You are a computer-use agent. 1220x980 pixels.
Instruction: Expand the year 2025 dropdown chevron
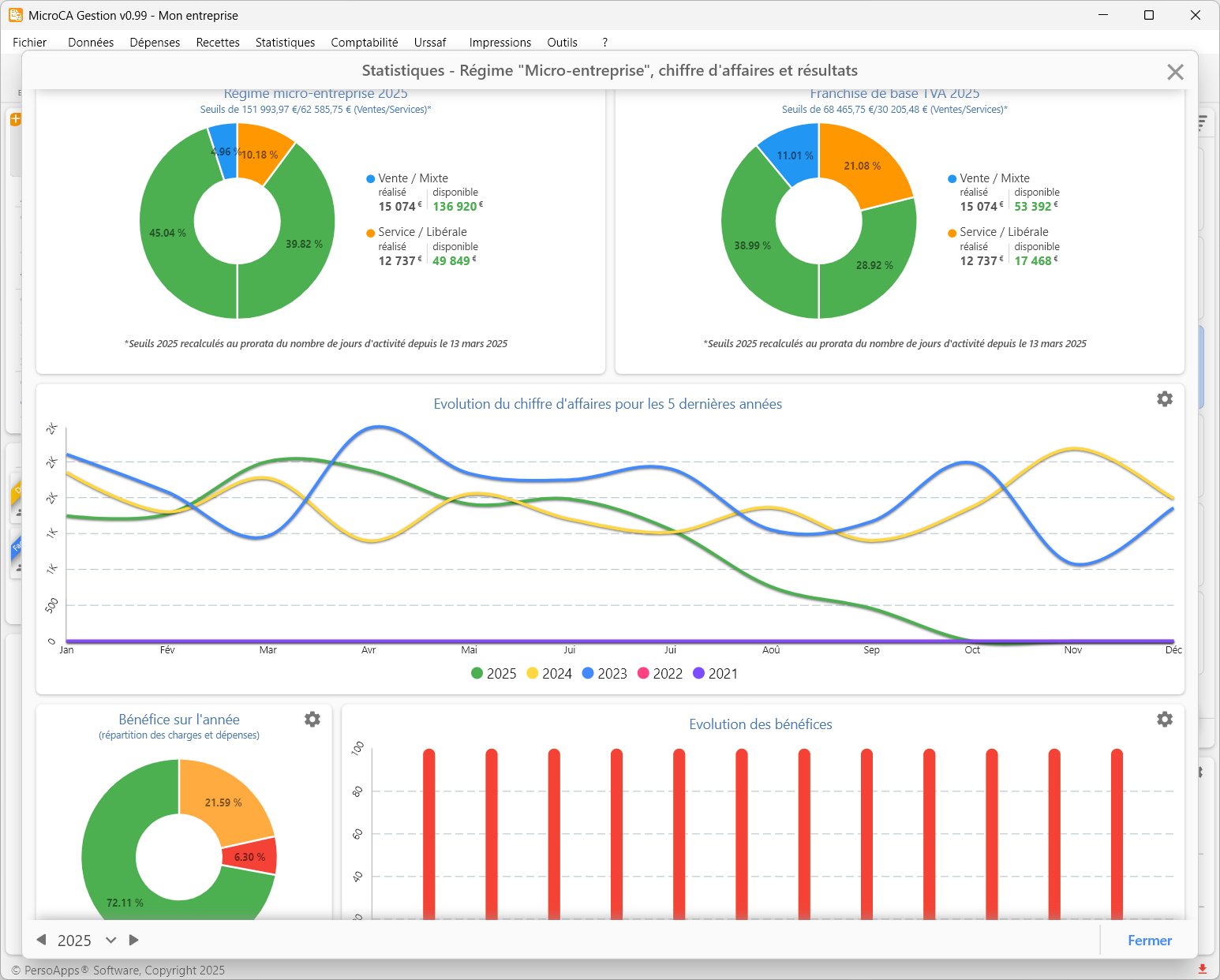click(x=111, y=940)
